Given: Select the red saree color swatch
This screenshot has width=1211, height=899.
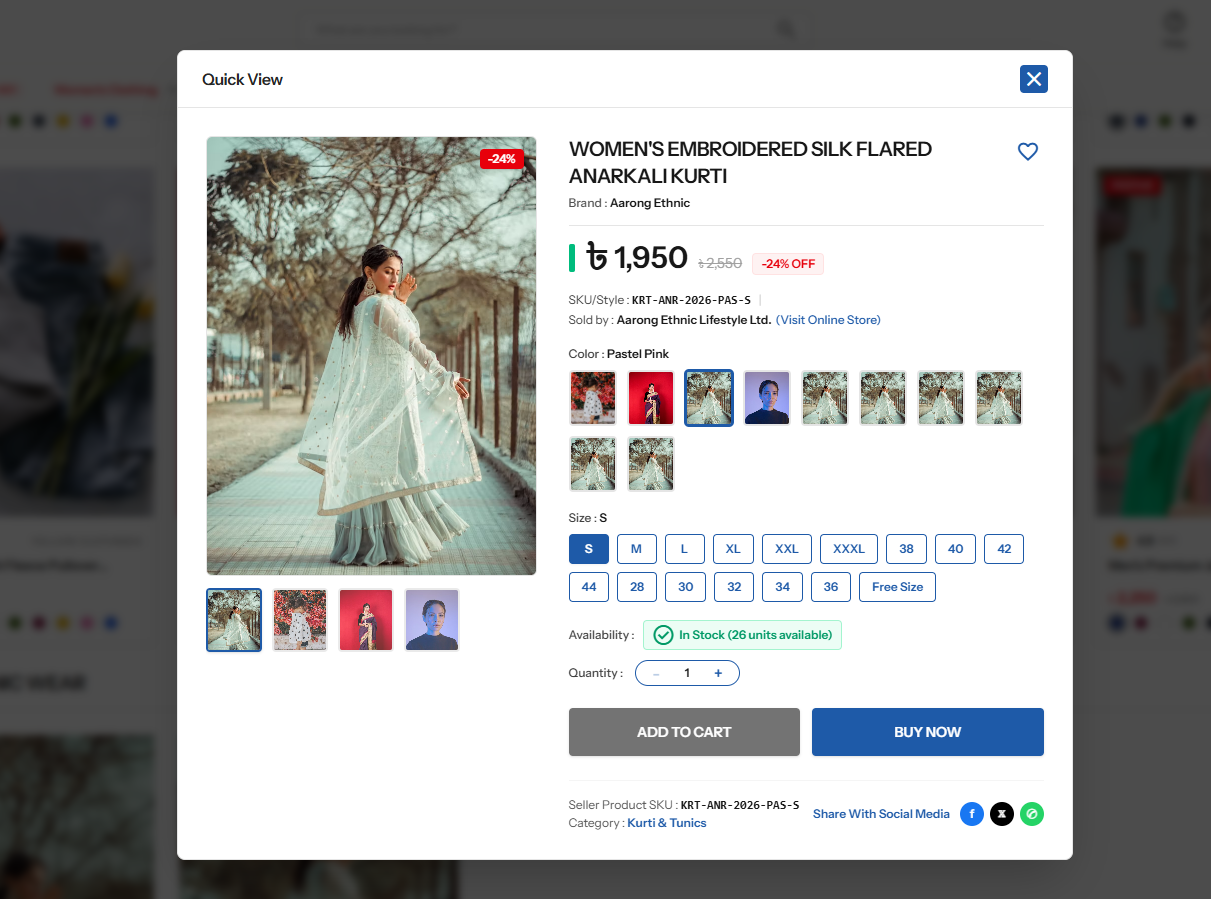Looking at the screenshot, I should (x=651, y=398).
